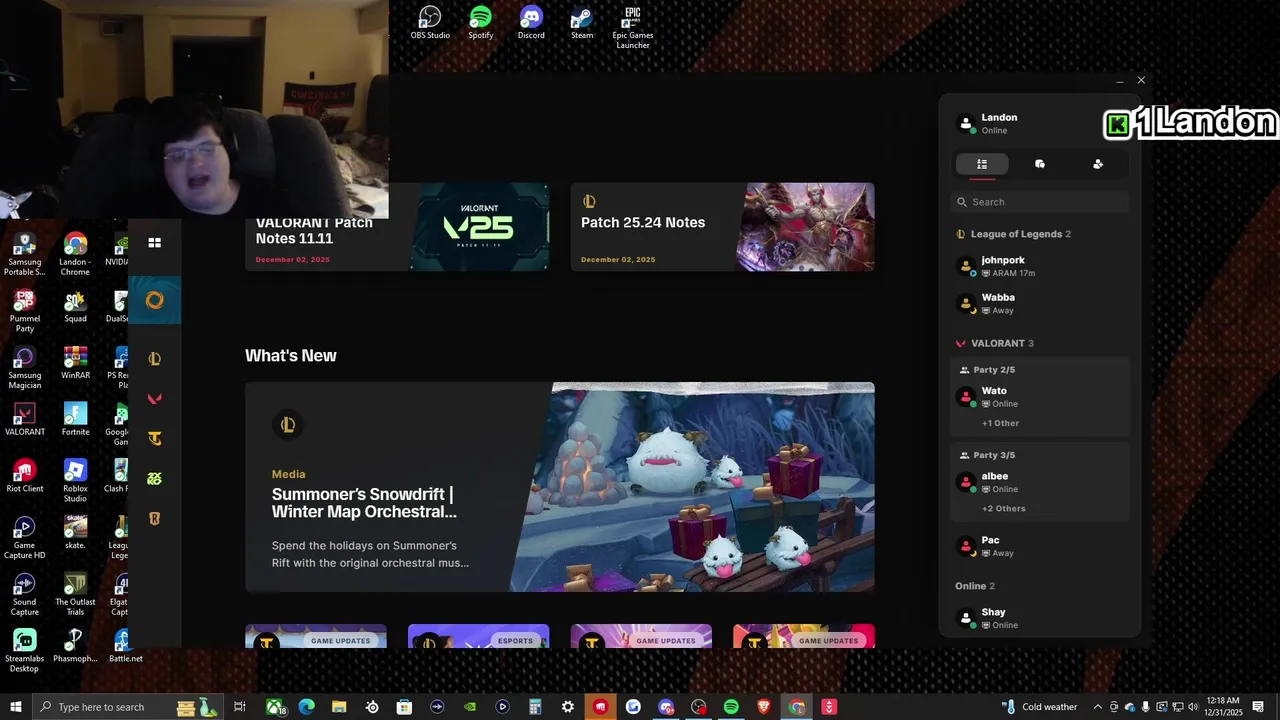Open the add friend tab

pyautogui.click(x=1098, y=164)
